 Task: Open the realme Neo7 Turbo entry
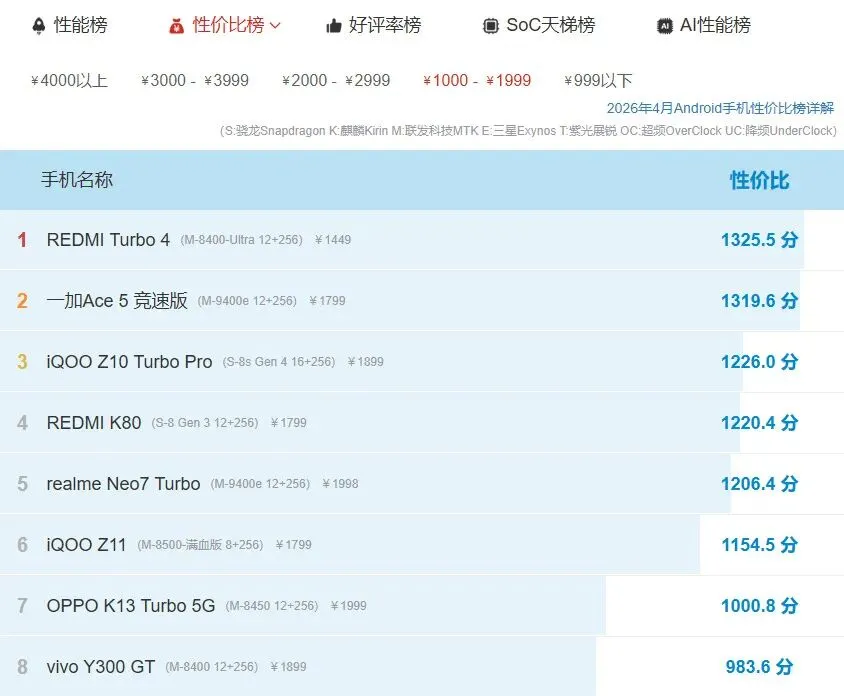(123, 483)
